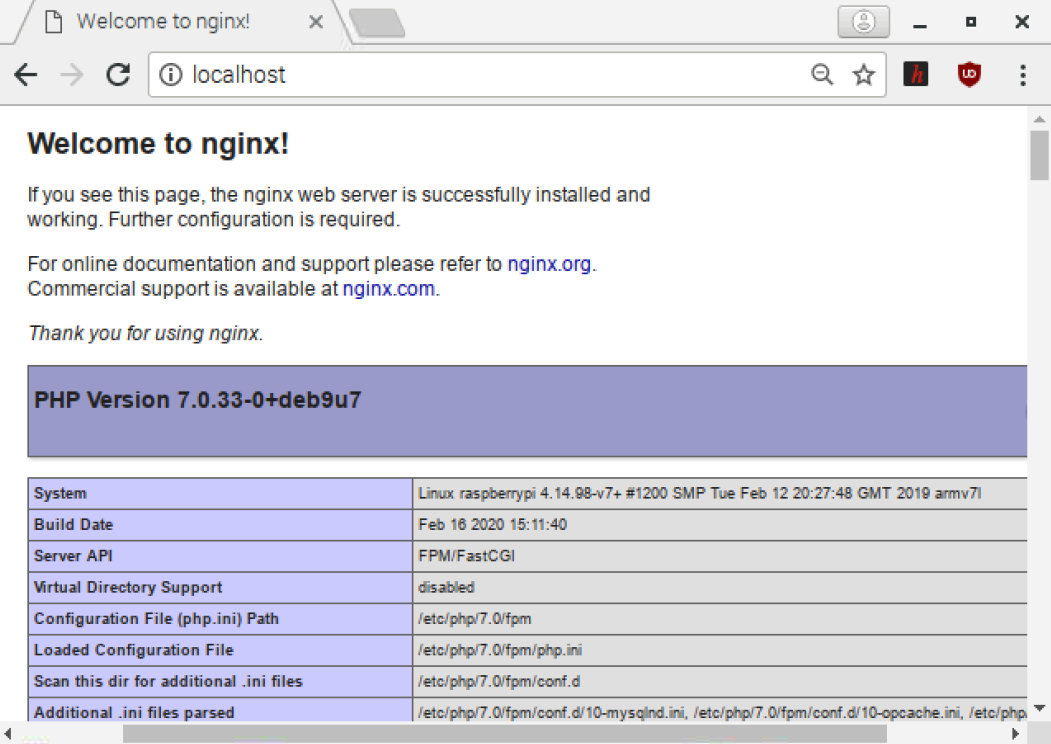Click the 'PHP Version 7.0.33-0+deb9u7' header
This screenshot has width=1051, height=744.
coord(198,400)
